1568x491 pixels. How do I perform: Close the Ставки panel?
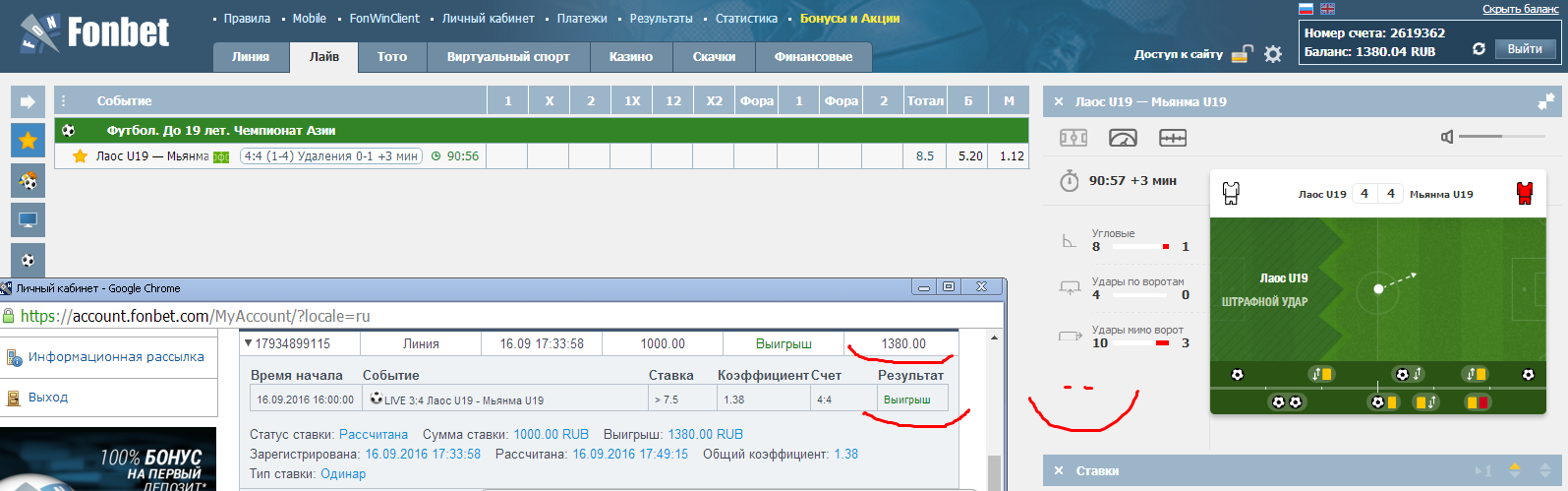tap(1059, 471)
